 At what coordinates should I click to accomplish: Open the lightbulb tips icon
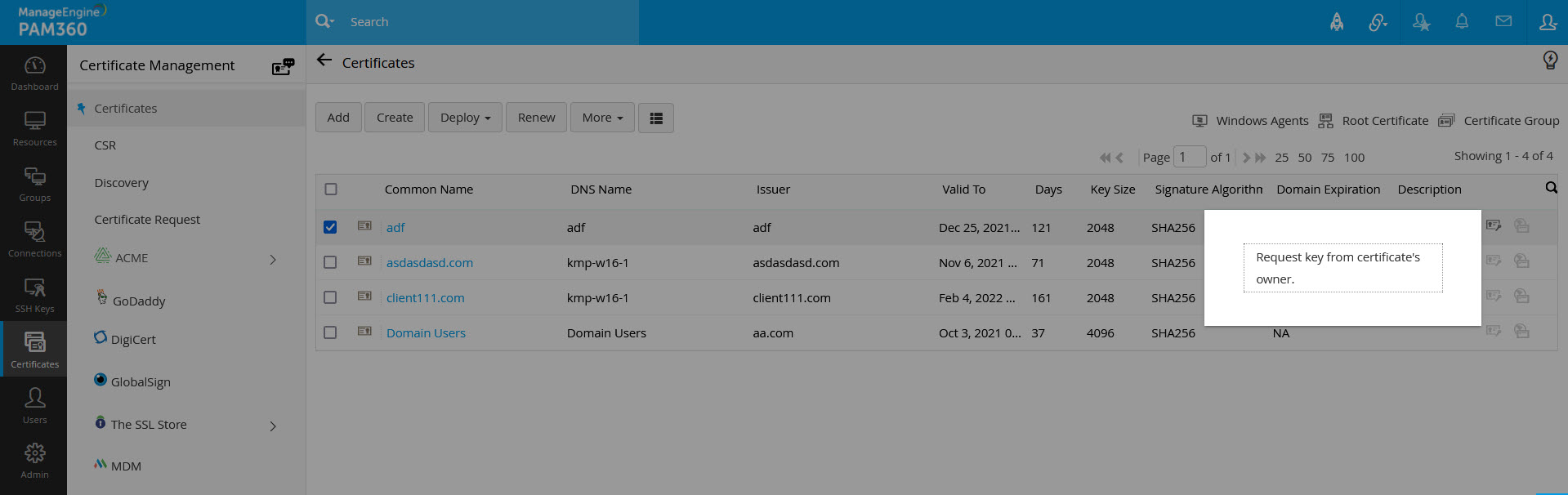point(1550,60)
